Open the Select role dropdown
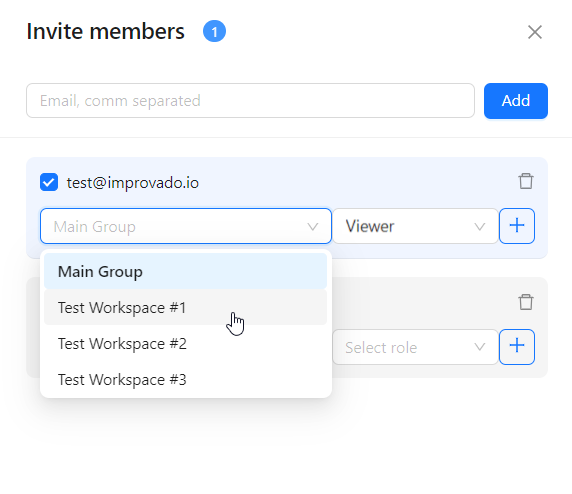Image resolution: width=572 pixels, height=494 pixels. tap(415, 347)
